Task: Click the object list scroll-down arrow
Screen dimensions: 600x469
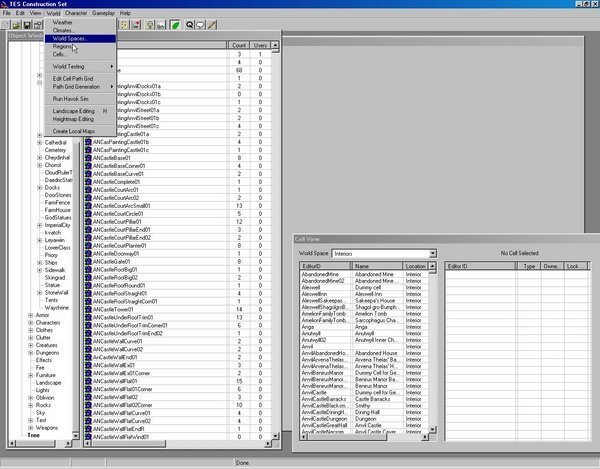Action: point(276,436)
